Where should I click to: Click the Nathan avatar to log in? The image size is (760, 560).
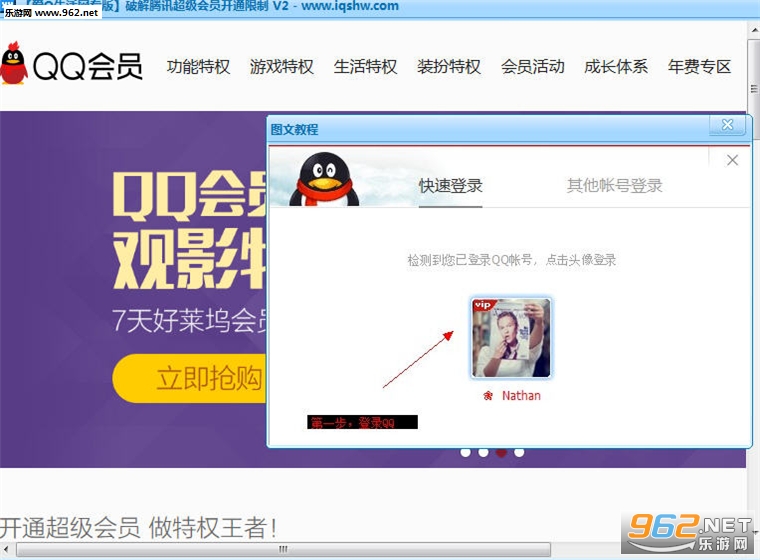(511, 338)
